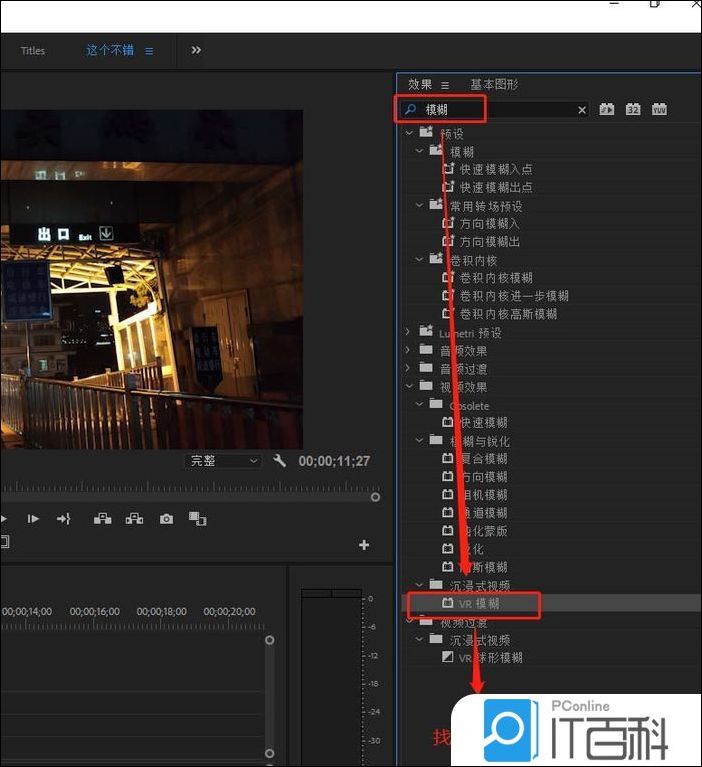
Task: Click the Extract button in monitor controls
Action: [134, 519]
